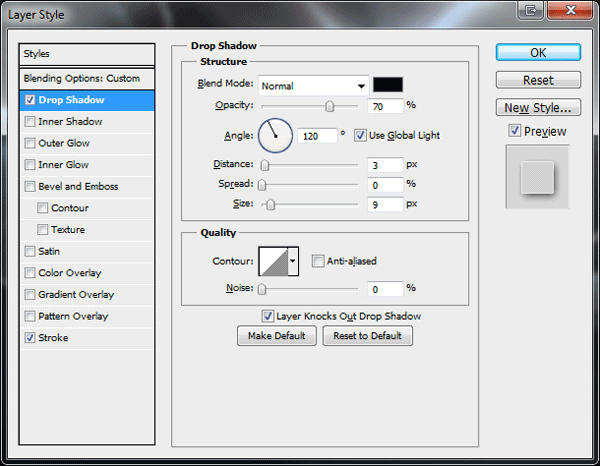The height and width of the screenshot is (466, 600).
Task: Enable the Pattern Overlay checkbox
Action: coord(30,316)
